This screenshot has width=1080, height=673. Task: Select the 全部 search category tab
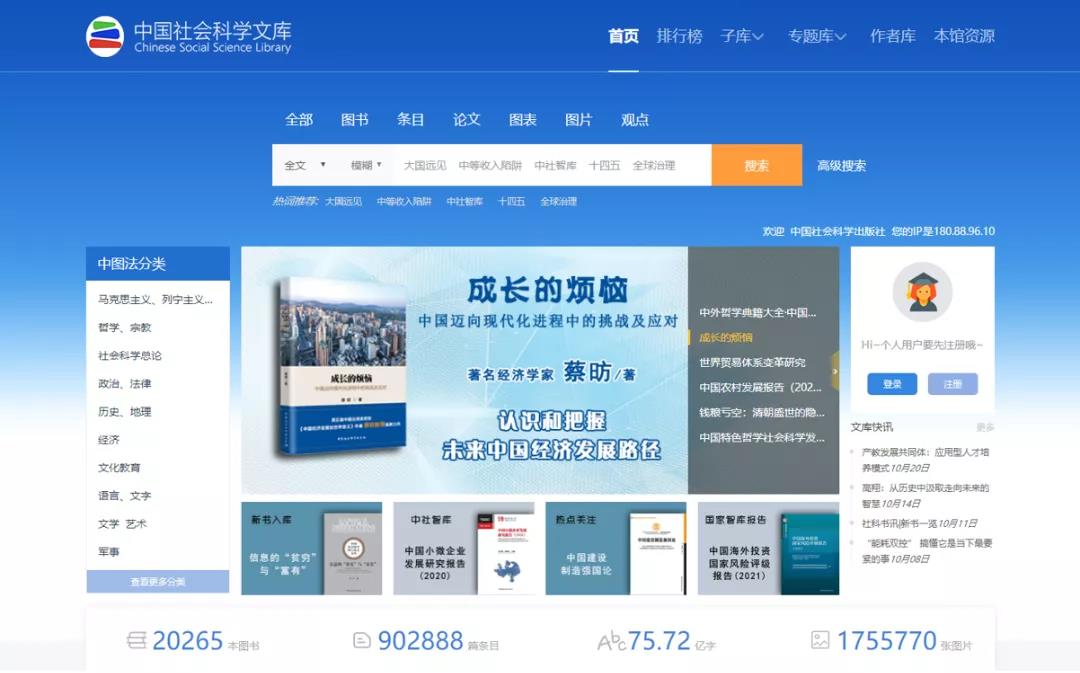pos(299,120)
